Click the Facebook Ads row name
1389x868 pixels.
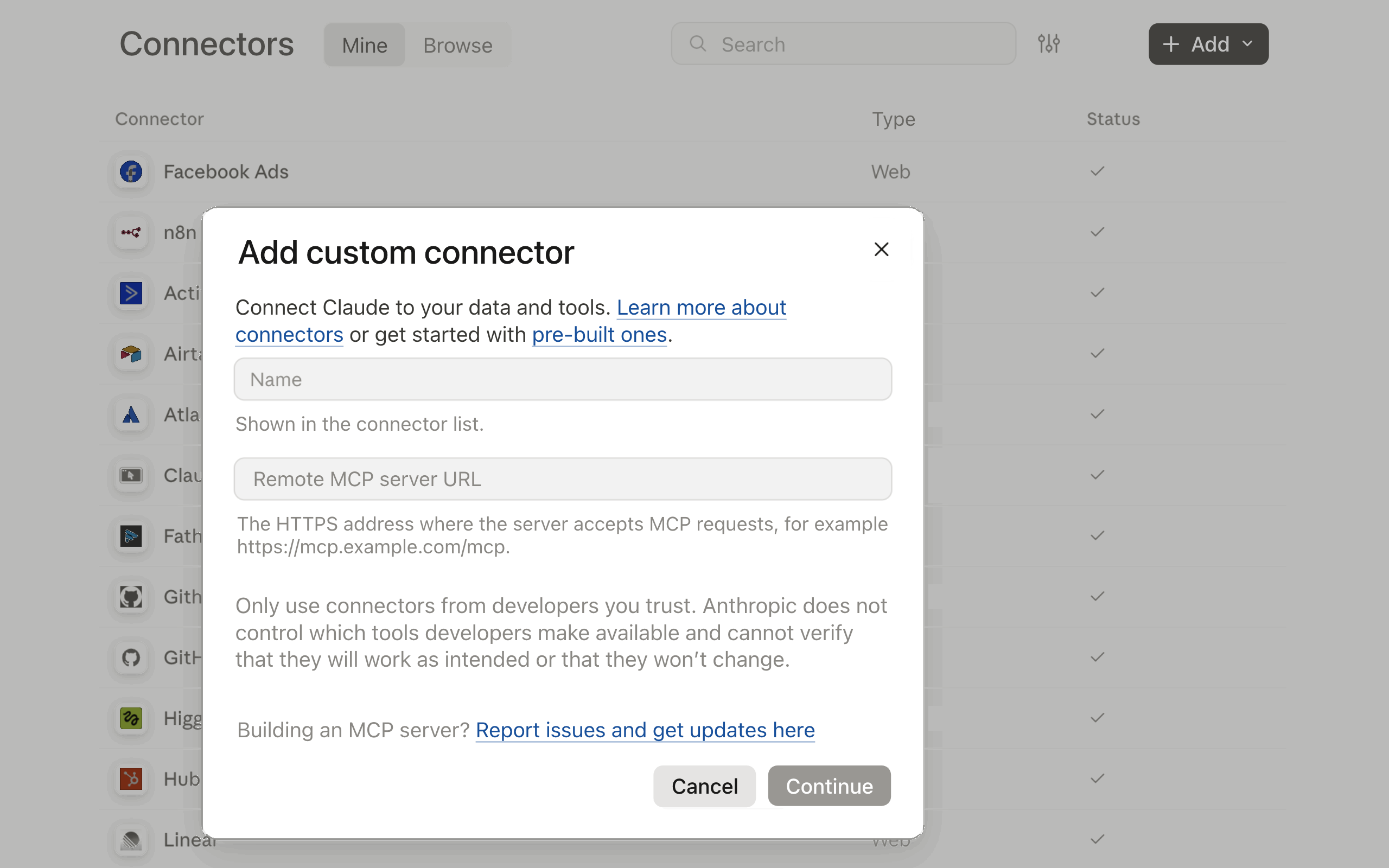(226, 171)
